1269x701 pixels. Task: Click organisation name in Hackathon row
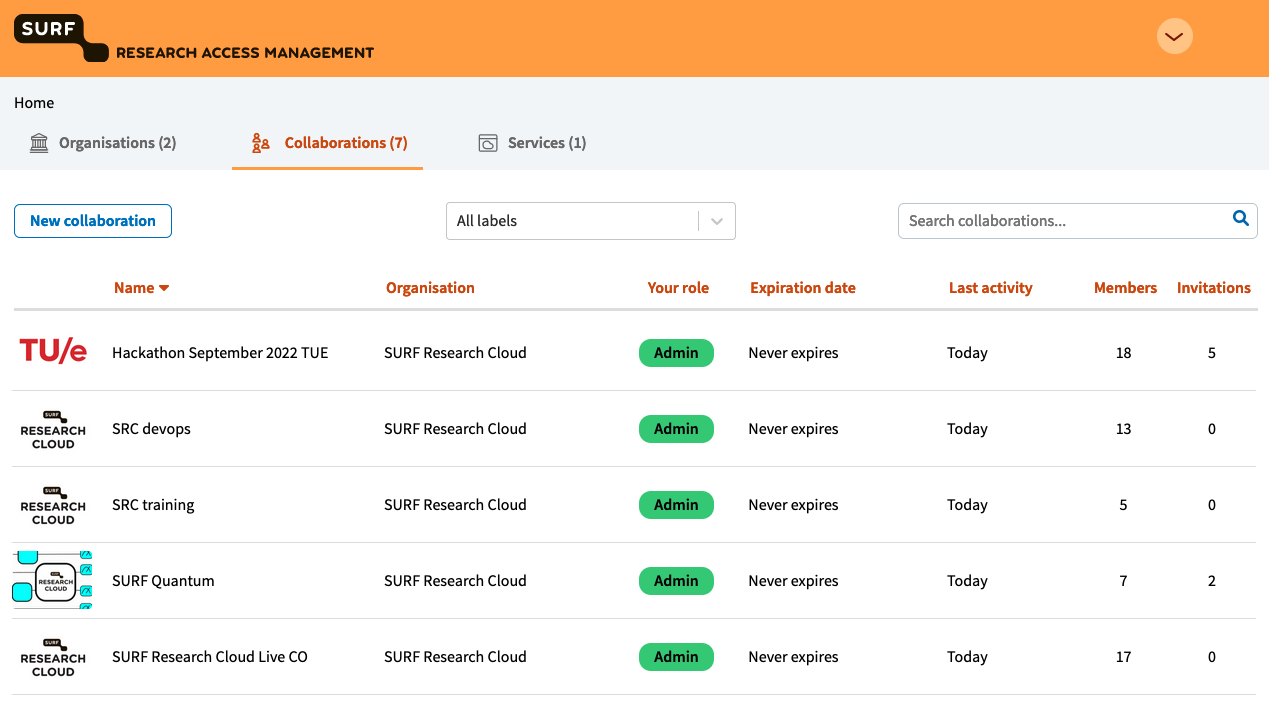(x=455, y=353)
